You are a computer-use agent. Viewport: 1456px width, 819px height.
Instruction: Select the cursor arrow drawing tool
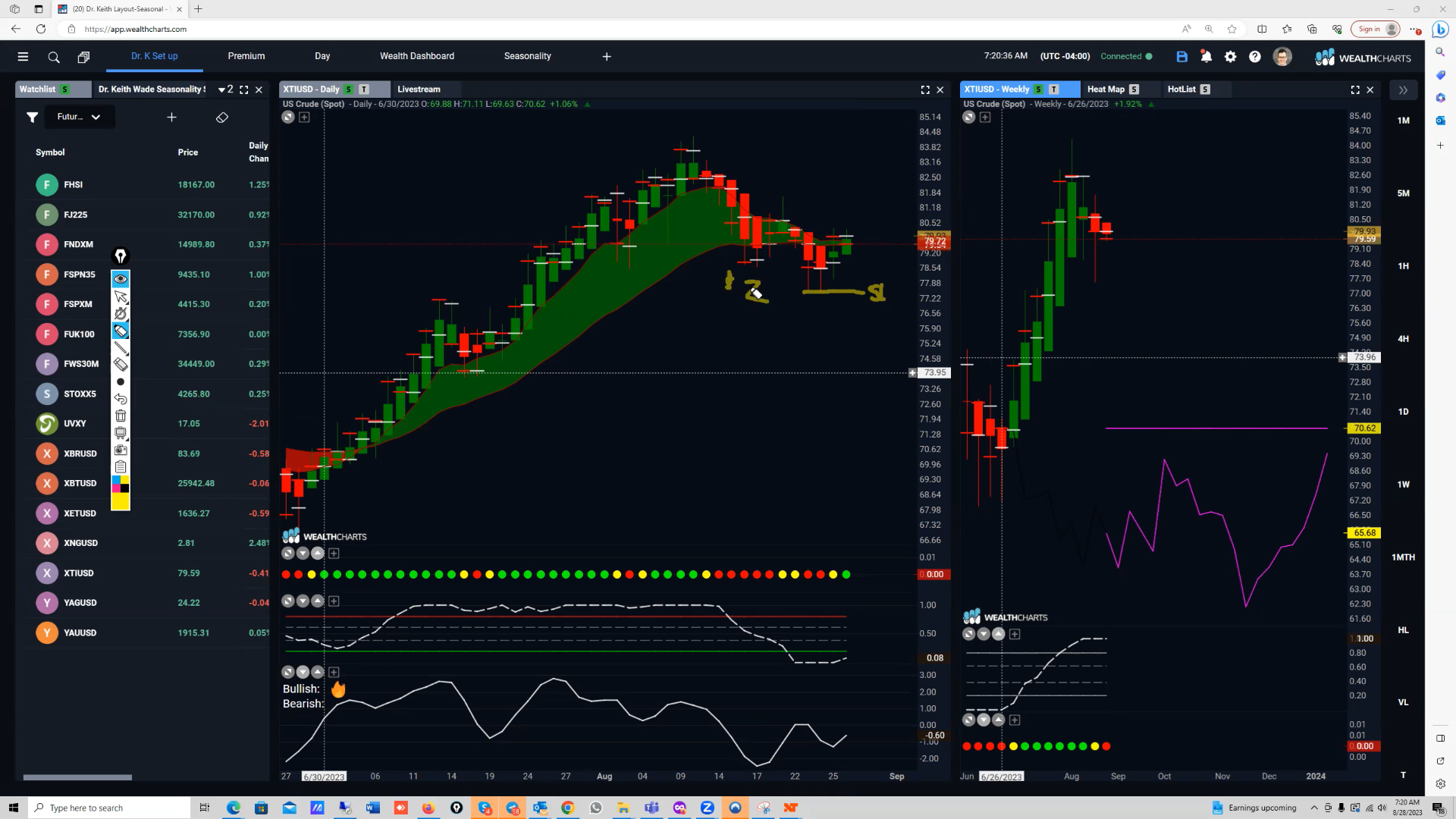coord(121,297)
